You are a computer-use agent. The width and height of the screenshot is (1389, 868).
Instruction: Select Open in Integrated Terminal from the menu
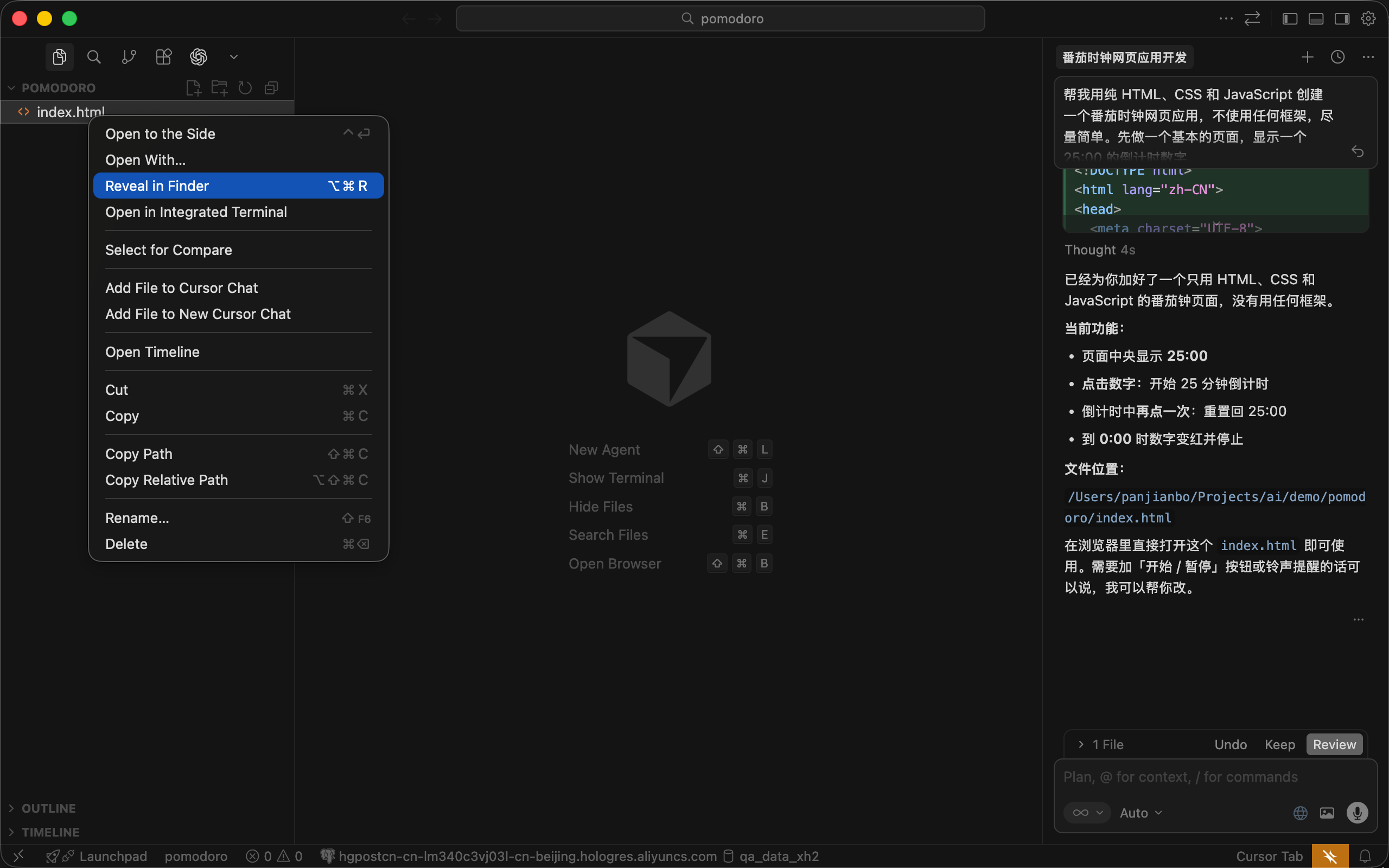[x=195, y=212]
